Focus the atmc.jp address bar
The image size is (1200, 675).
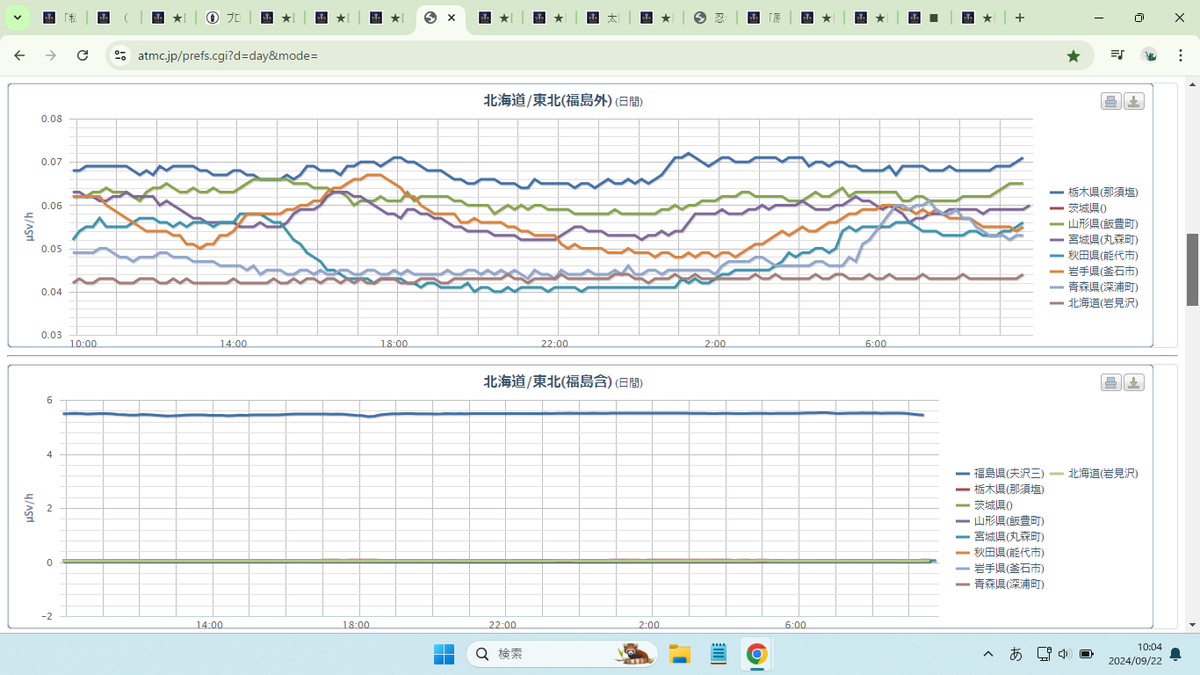click(590, 56)
